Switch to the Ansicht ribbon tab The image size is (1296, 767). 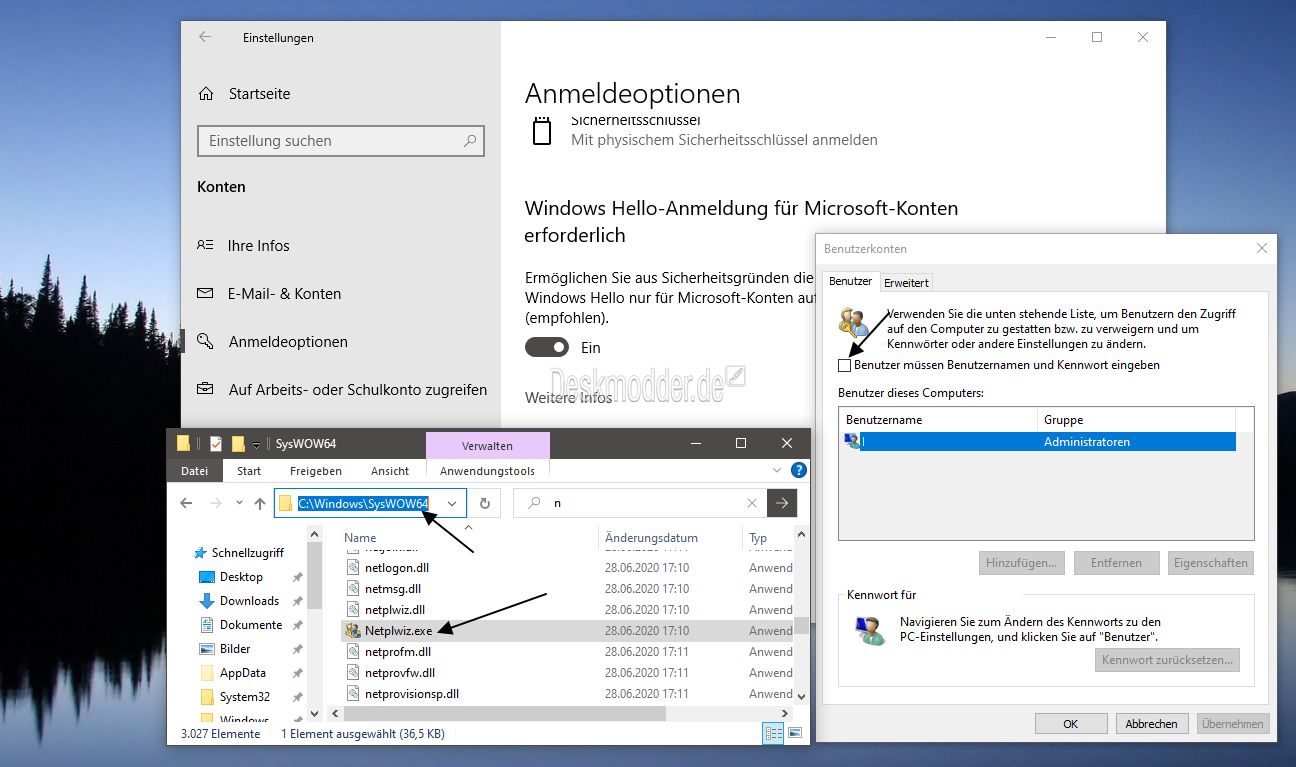[390, 471]
